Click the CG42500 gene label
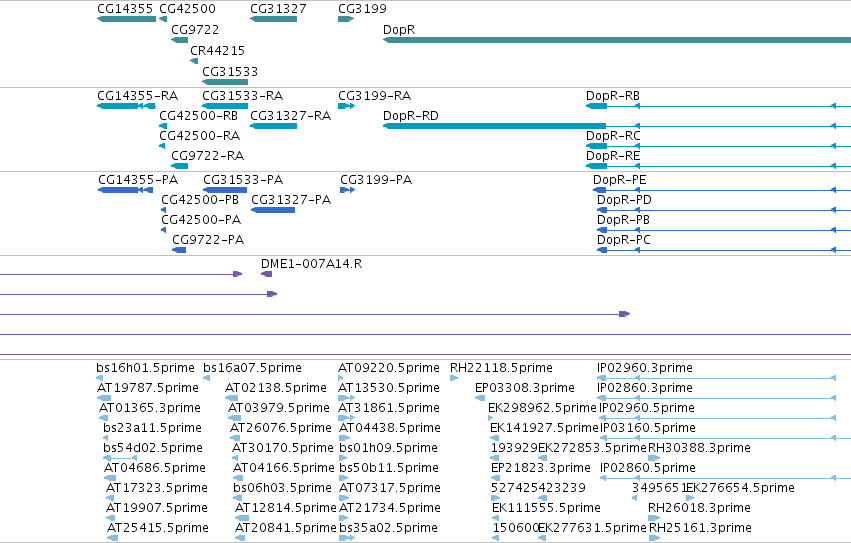 pyautogui.click(x=187, y=9)
